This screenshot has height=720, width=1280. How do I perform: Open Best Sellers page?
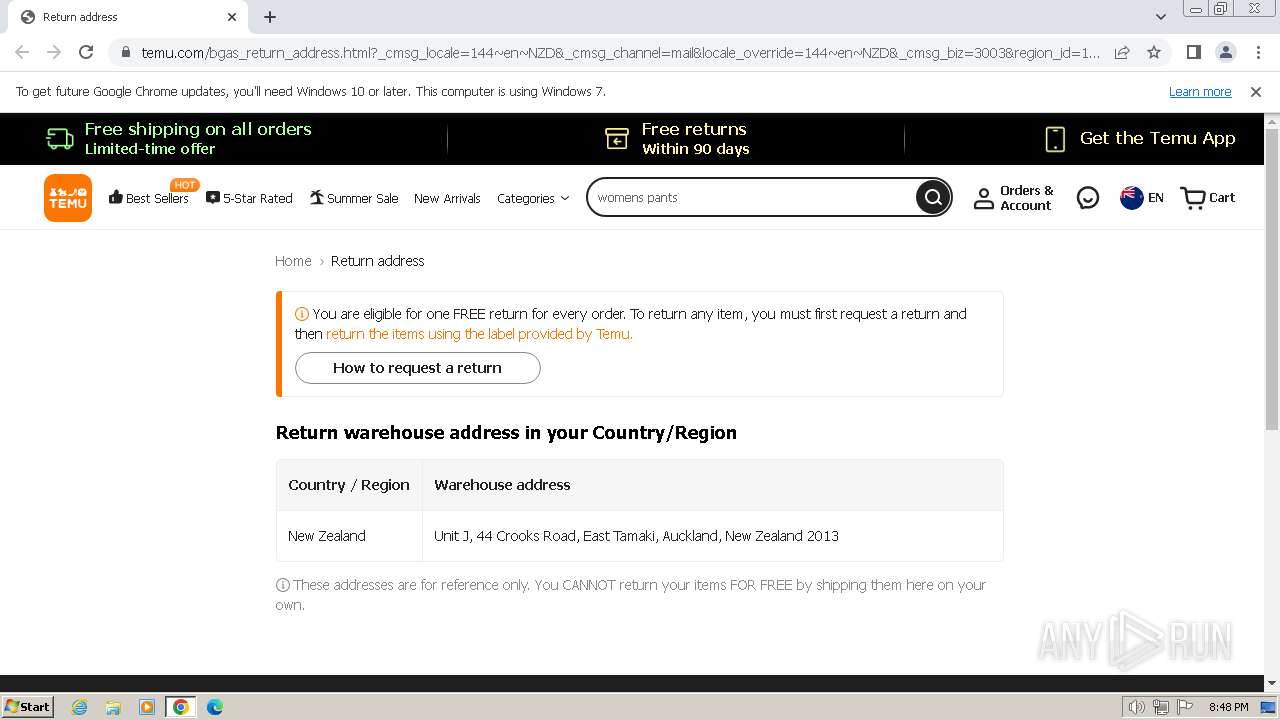coord(149,198)
